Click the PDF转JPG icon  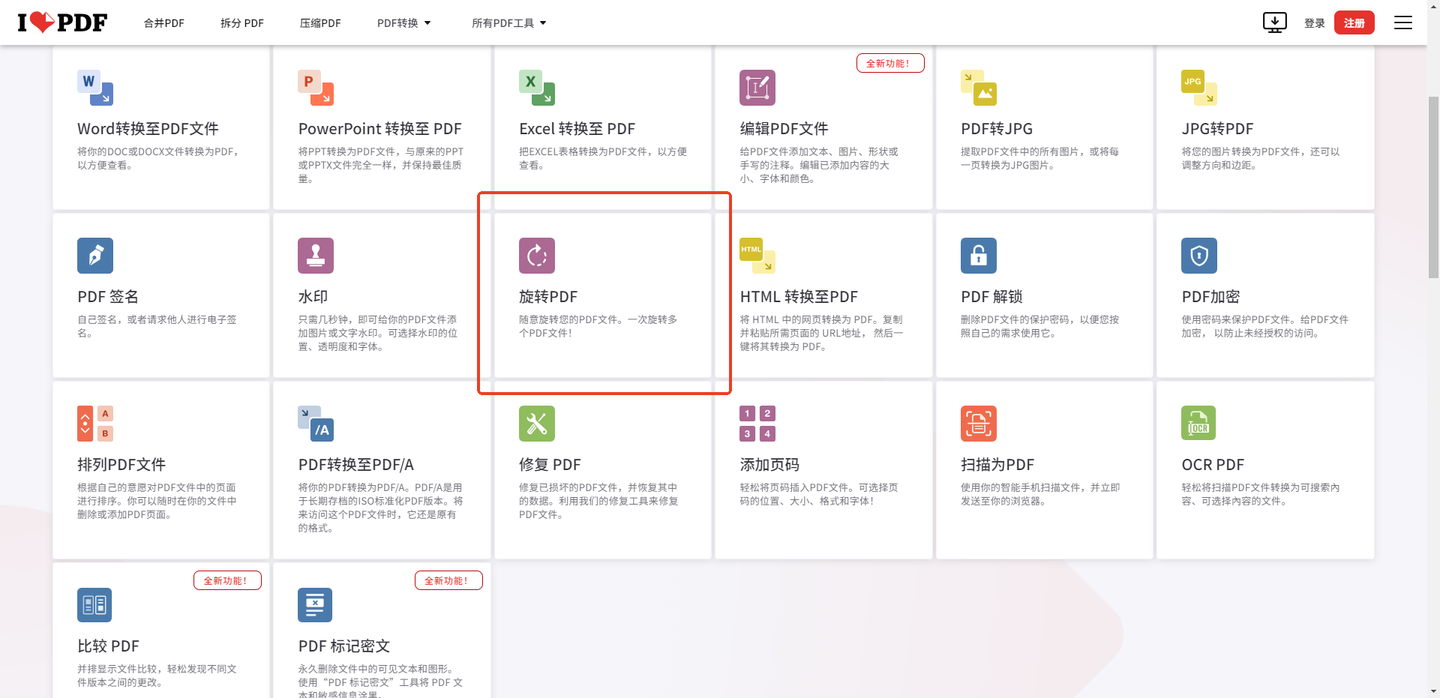point(979,88)
